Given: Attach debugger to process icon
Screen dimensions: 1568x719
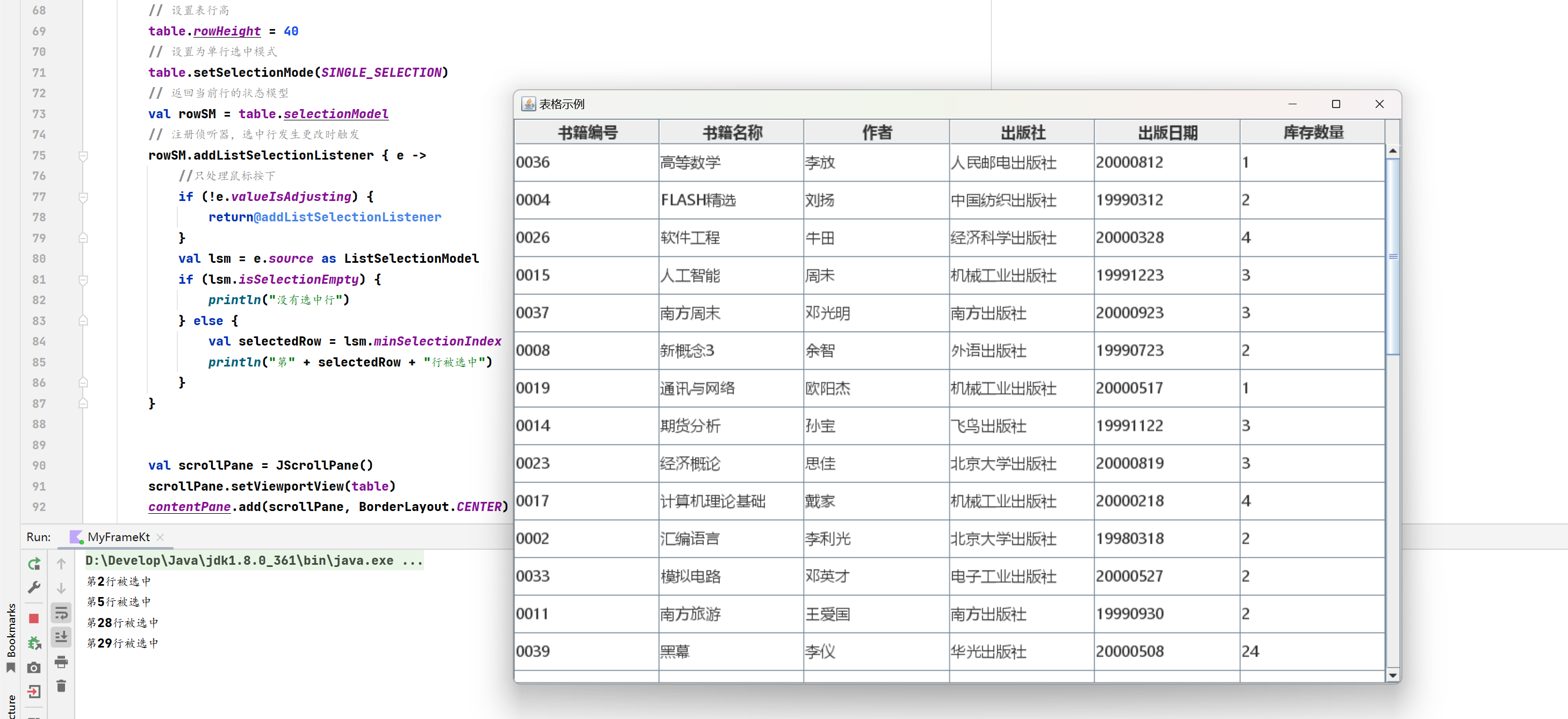Looking at the screenshot, I should pos(34,643).
